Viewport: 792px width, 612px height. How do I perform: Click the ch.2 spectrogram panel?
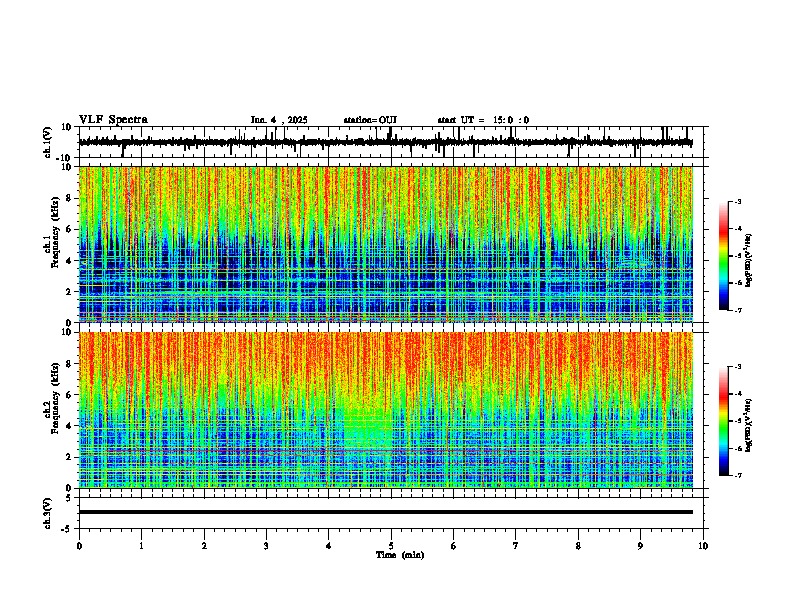click(386, 410)
